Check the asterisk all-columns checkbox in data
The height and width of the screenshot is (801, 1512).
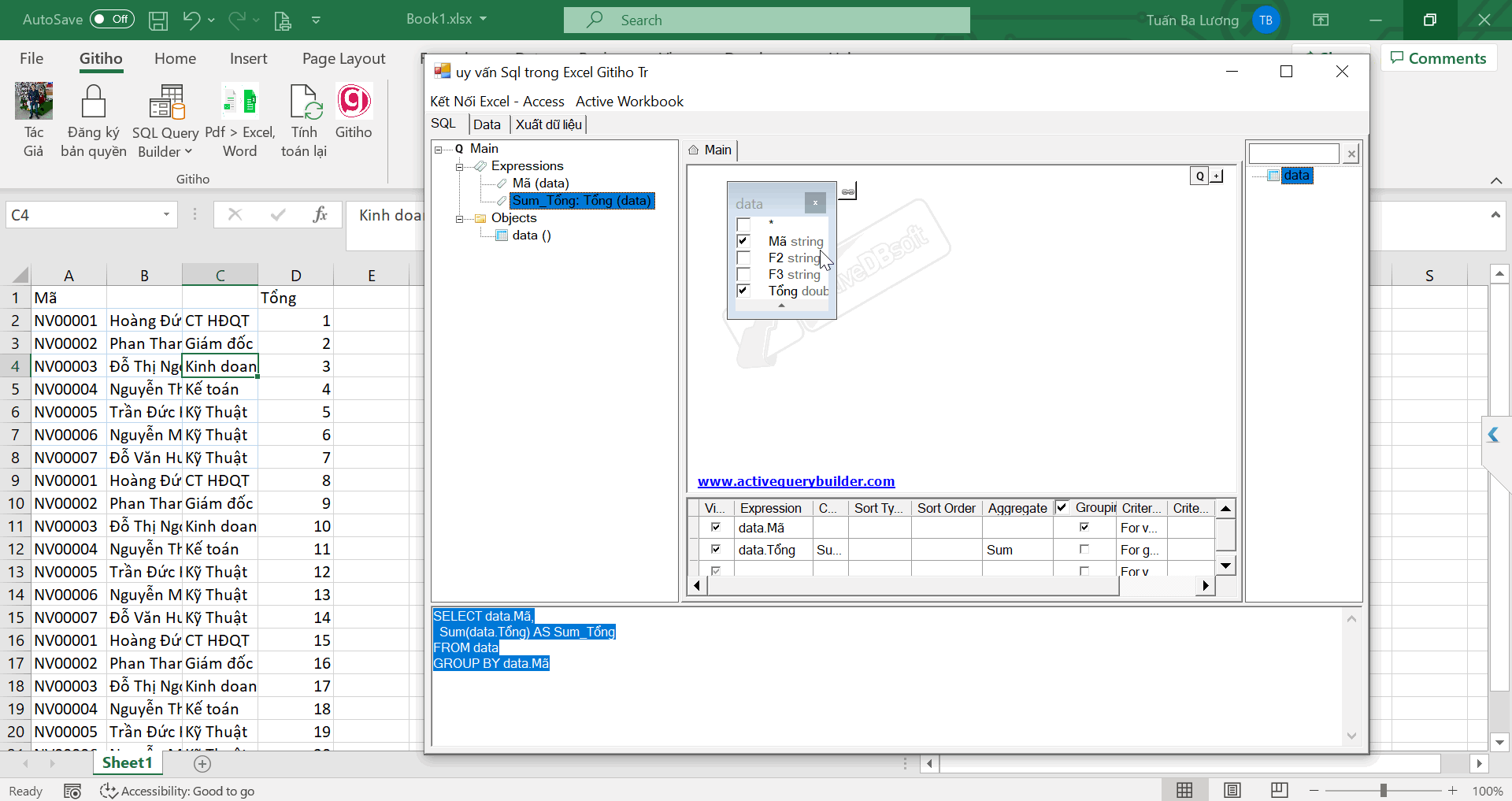tap(743, 224)
